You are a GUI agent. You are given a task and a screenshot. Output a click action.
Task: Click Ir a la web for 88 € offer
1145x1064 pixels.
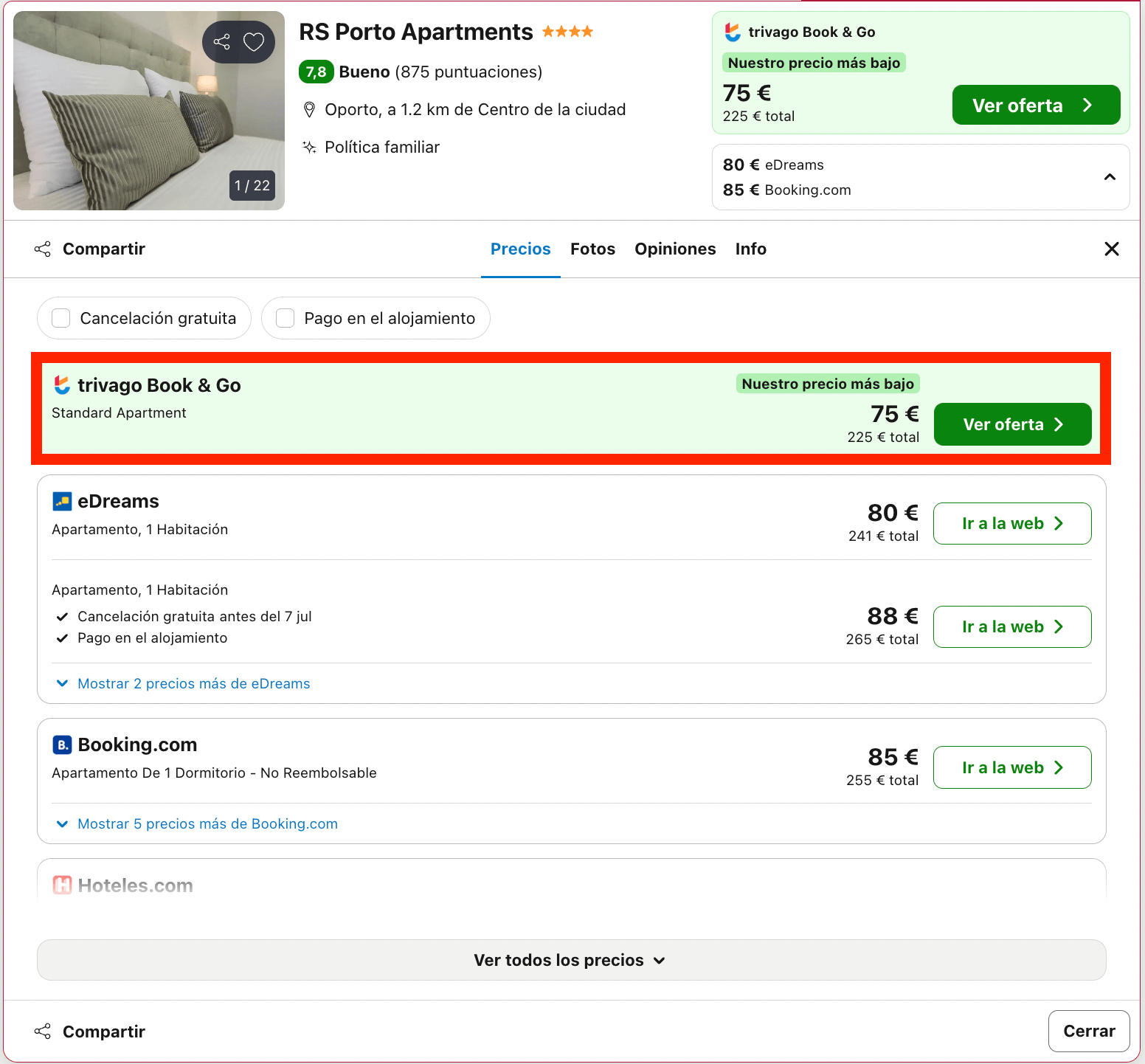1012,626
